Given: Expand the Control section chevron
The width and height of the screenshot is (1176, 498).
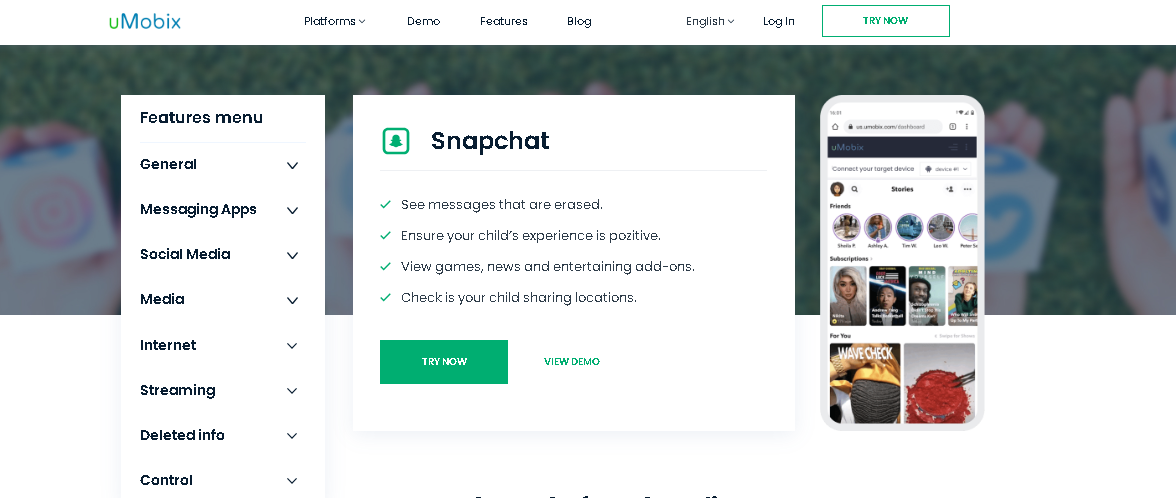Looking at the screenshot, I should pyautogui.click(x=292, y=481).
